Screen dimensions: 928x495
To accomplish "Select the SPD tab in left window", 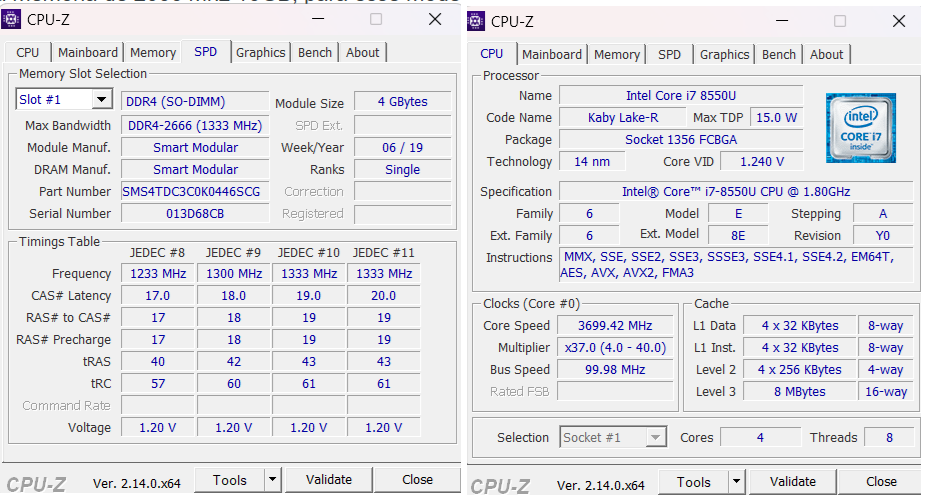I will click(x=205, y=52).
